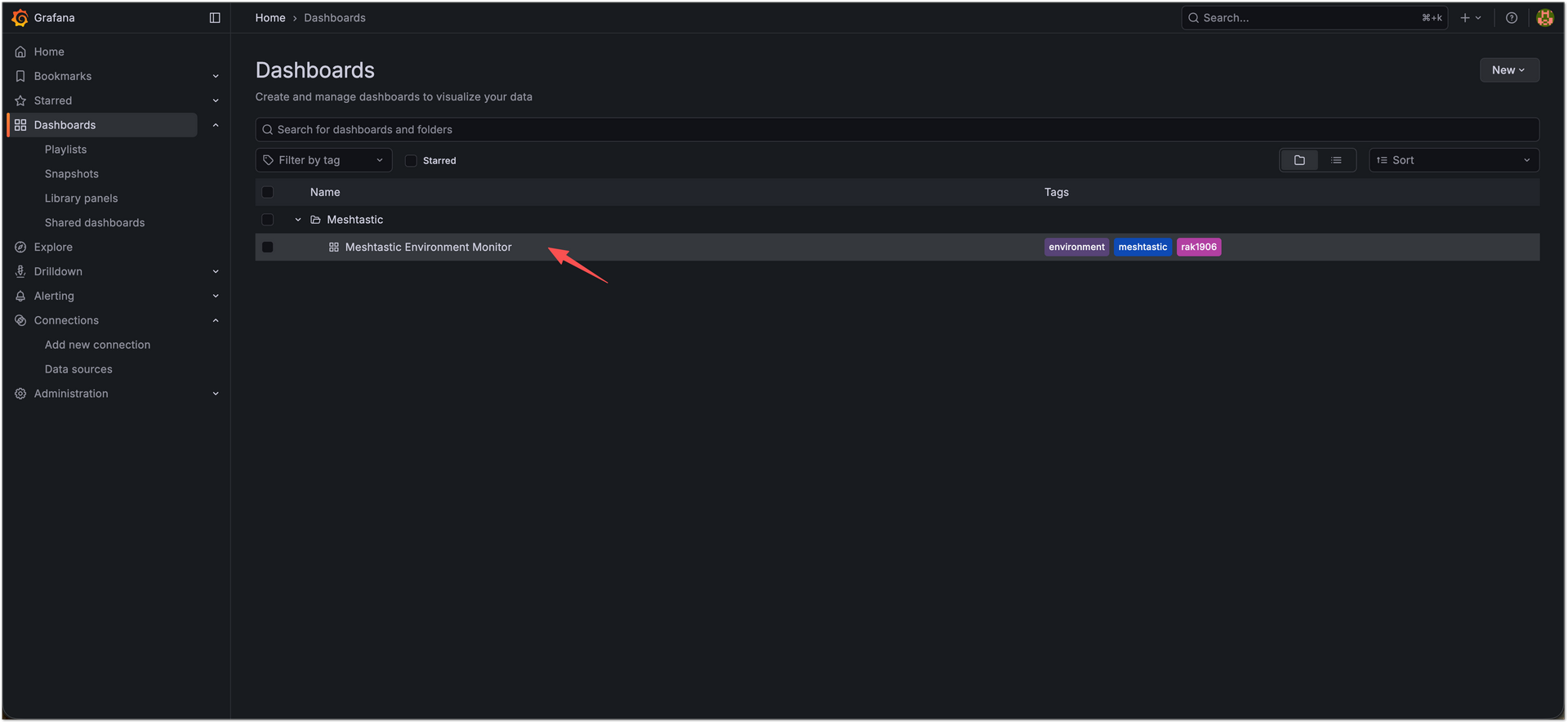Focus the Search for dashboards and folders field
The width and height of the screenshot is (1568, 723).
click(897, 130)
